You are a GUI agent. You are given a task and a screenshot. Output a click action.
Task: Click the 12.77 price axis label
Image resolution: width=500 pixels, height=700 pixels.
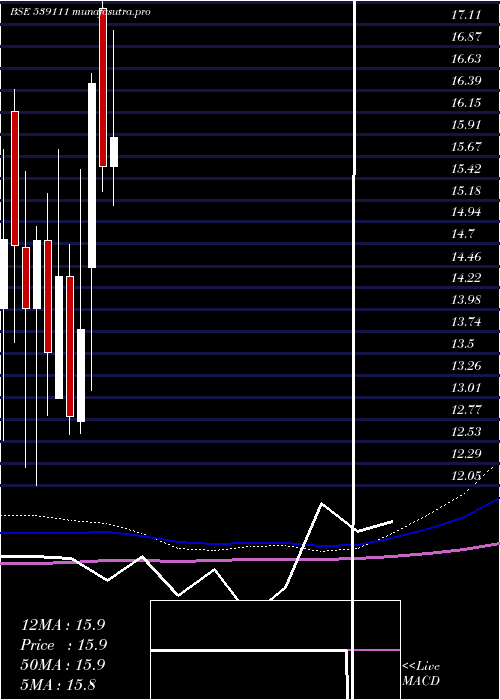click(466, 410)
